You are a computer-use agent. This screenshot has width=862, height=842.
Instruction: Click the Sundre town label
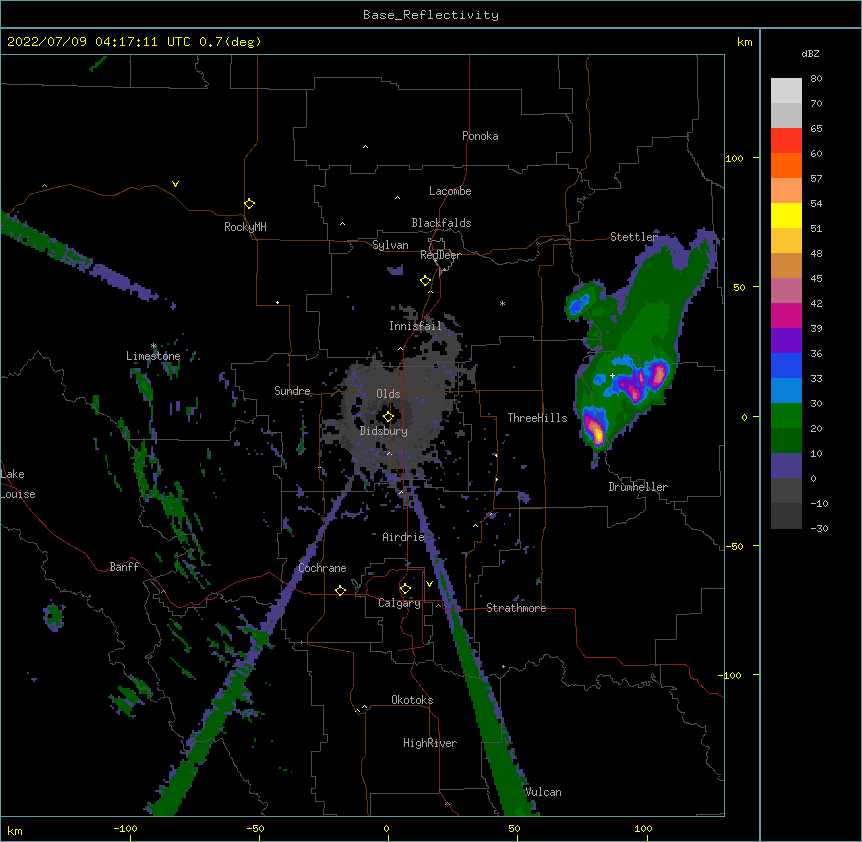click(x=292, y=391)
